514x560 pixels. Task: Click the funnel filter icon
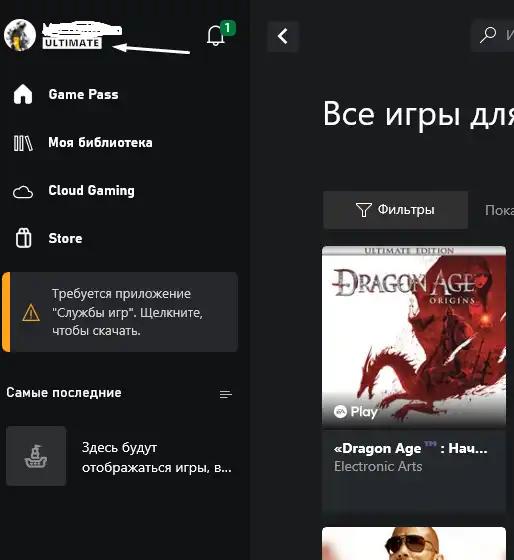coord(364,210)
